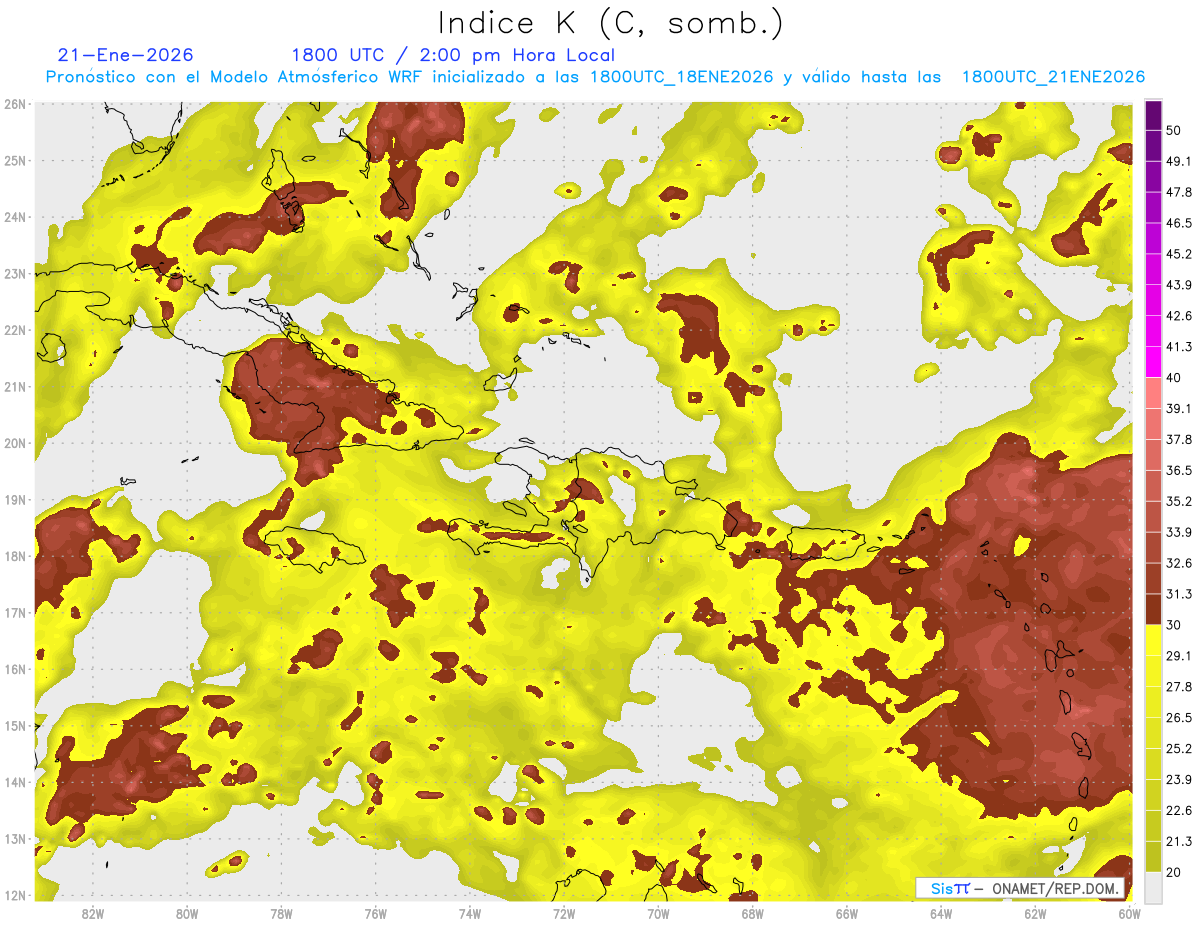The height and width of the screenshot is (927, 1200).
Task: Select the '68W' longitude label
Action: tap(753, 913)
